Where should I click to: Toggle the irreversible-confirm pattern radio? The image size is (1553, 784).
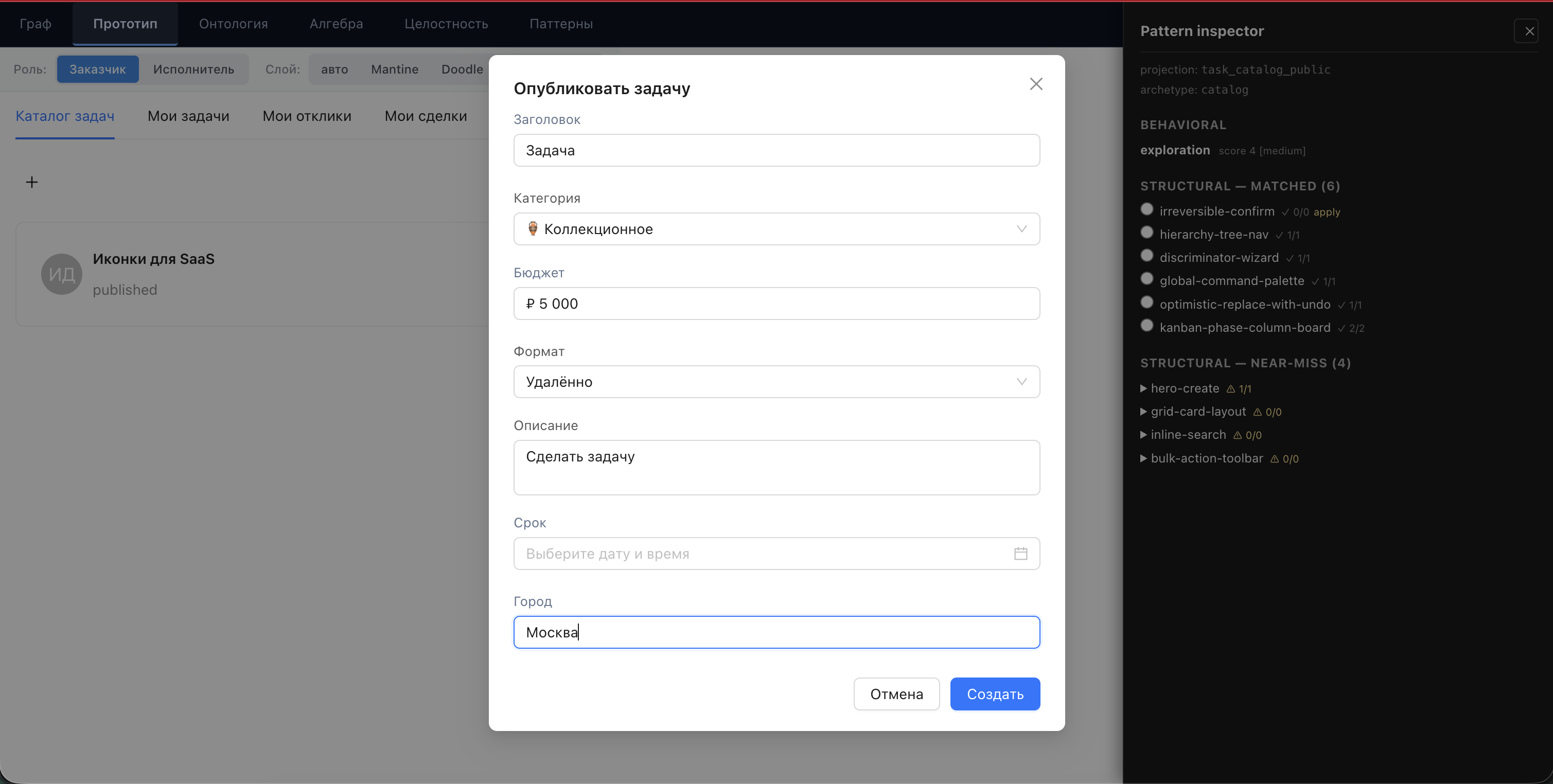pyautogui.click(x=1146, y=209)
